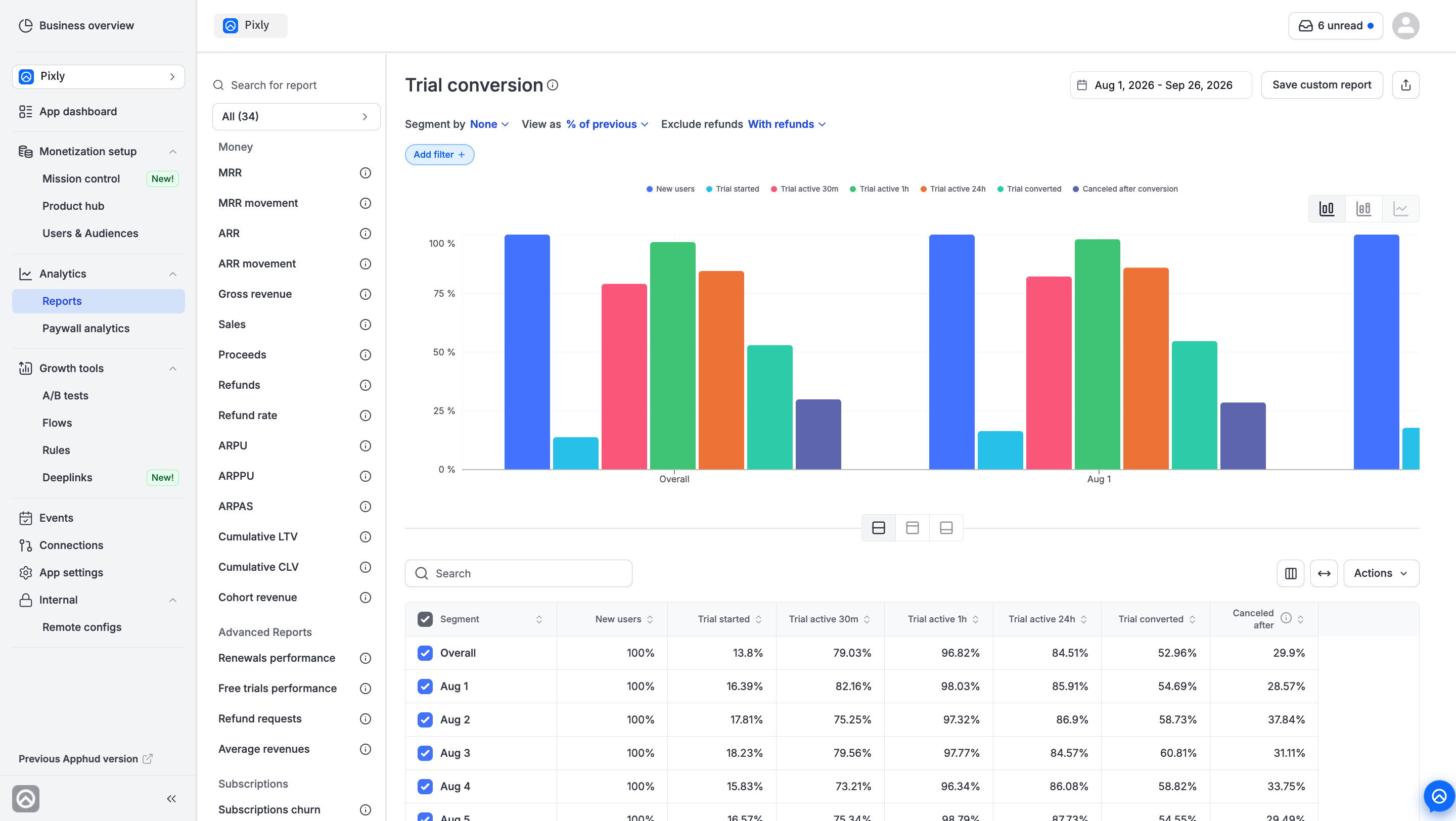This screenshot has height=821, width=1456.
Task: Toggle the select-all Segment checkbox
Action: click(425, 619)
